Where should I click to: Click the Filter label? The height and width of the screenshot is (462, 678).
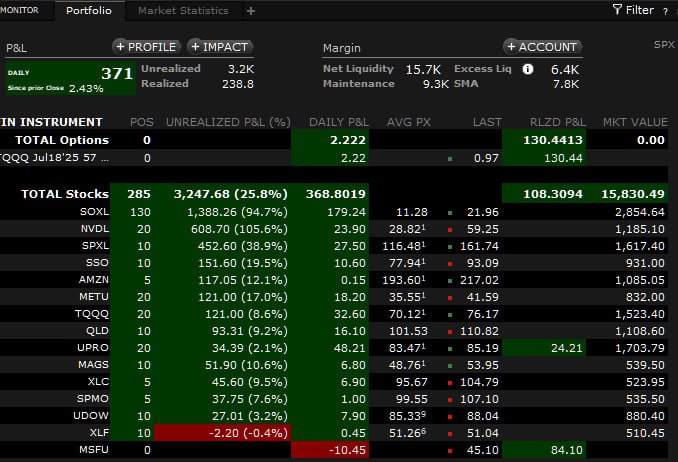pos(640,10)
